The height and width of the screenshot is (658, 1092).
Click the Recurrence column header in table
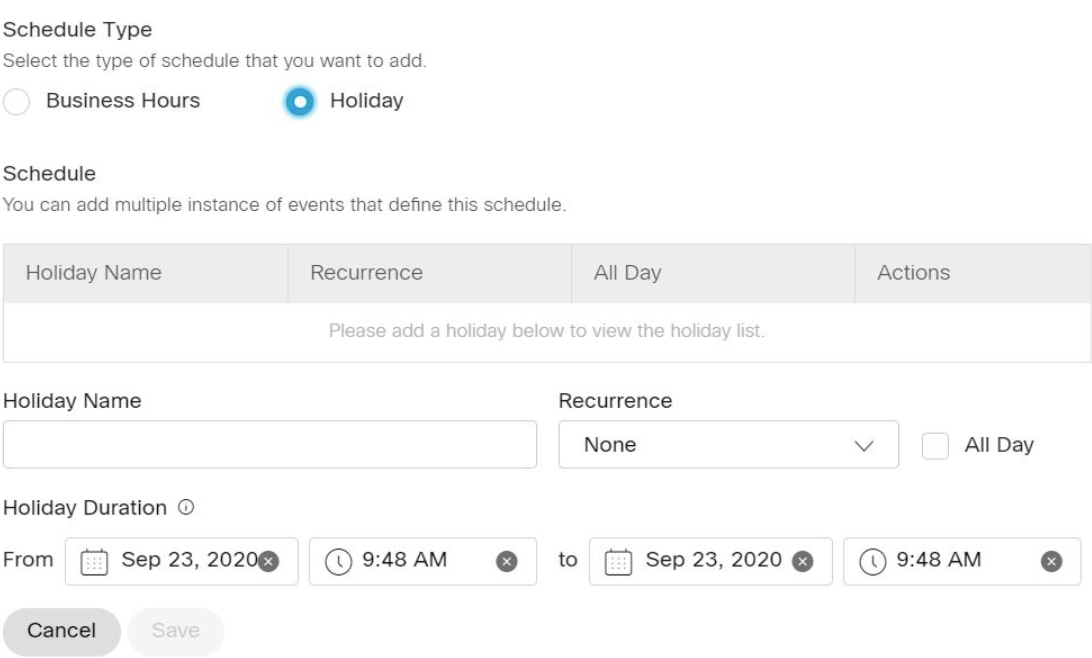click(x=366, y=273)
